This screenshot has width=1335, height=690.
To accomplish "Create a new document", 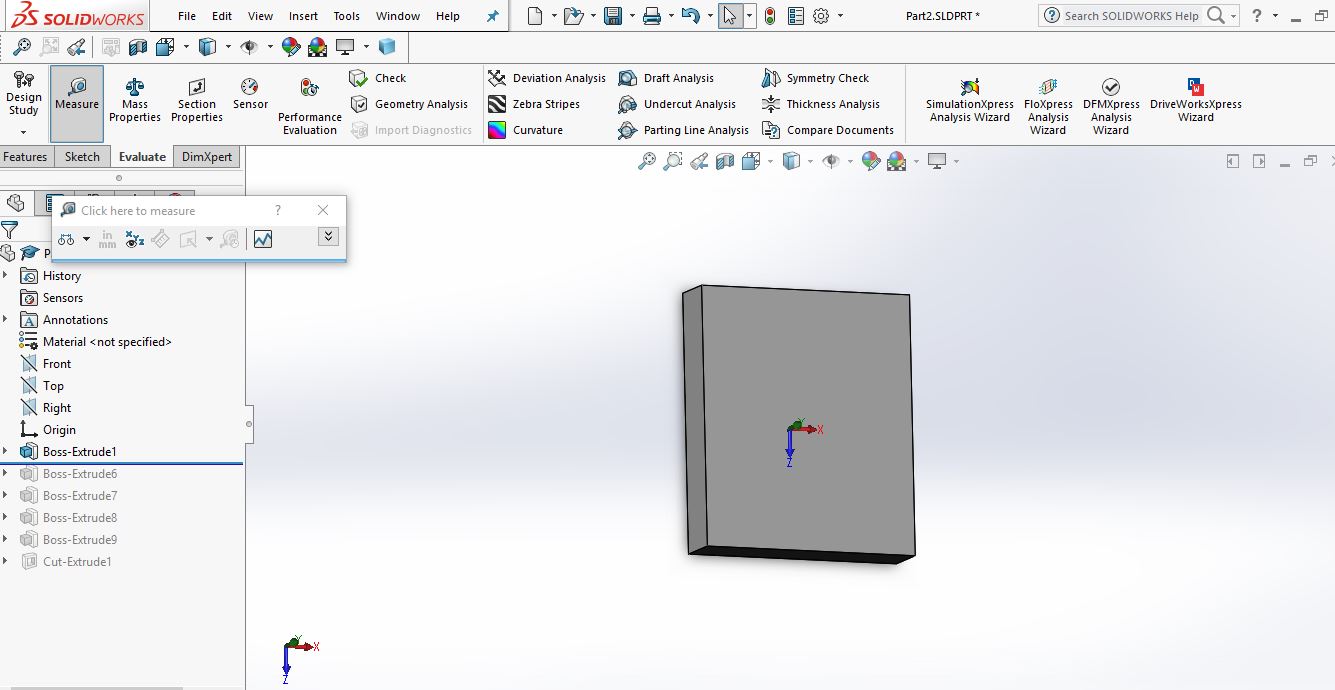I will [x=536, y=16].
